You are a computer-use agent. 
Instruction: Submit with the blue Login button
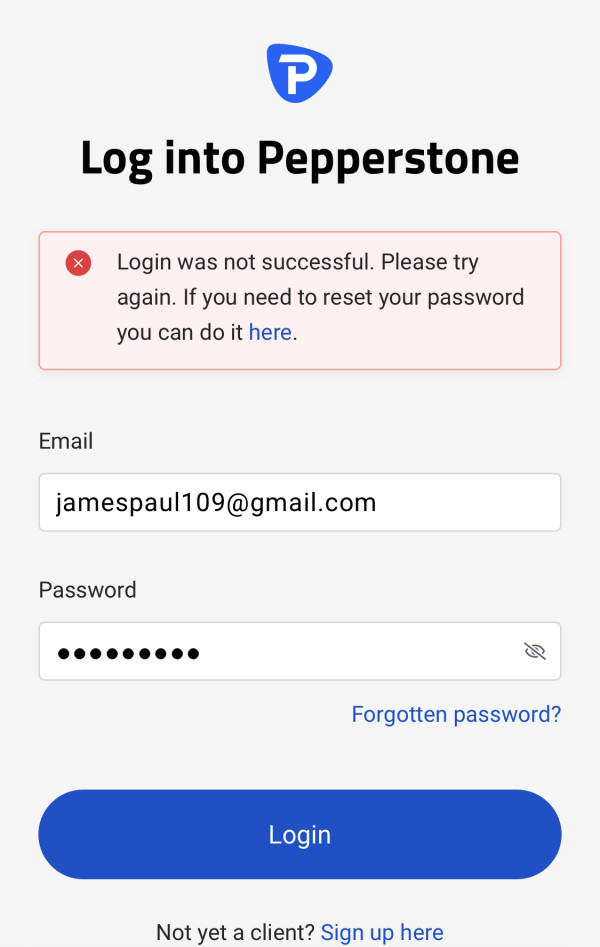[300, 834]
